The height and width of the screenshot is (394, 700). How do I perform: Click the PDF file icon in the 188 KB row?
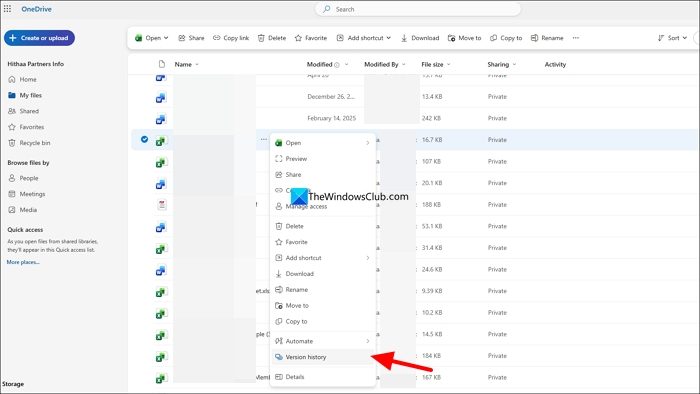point(162,204)
